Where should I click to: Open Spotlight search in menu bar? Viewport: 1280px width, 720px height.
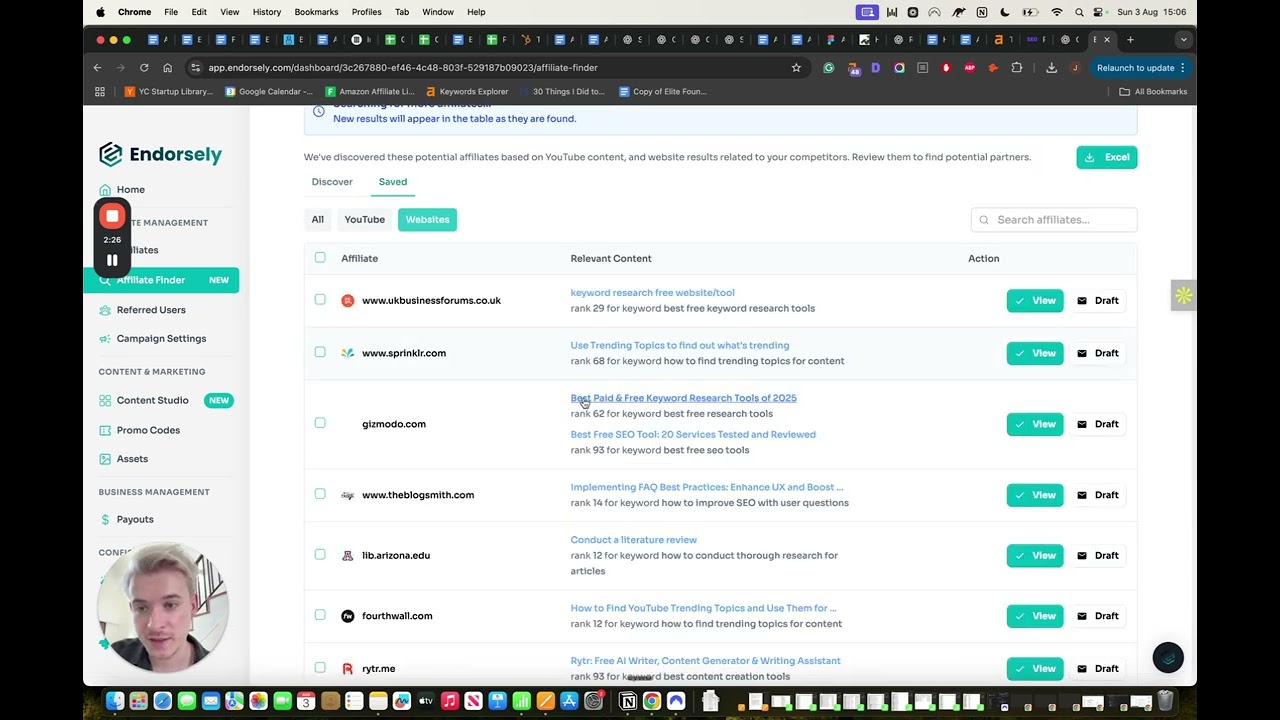pos(1079,12)
